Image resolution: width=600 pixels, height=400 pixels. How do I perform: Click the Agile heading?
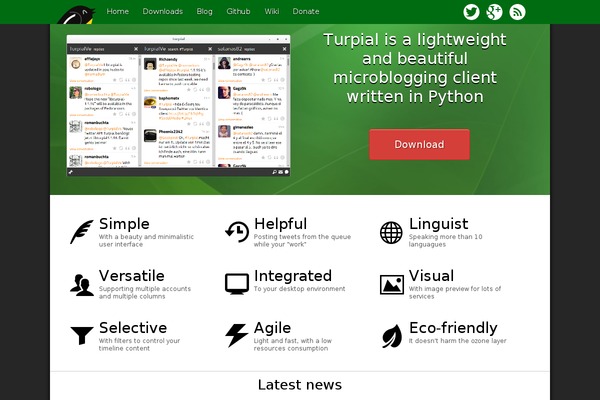272,328
